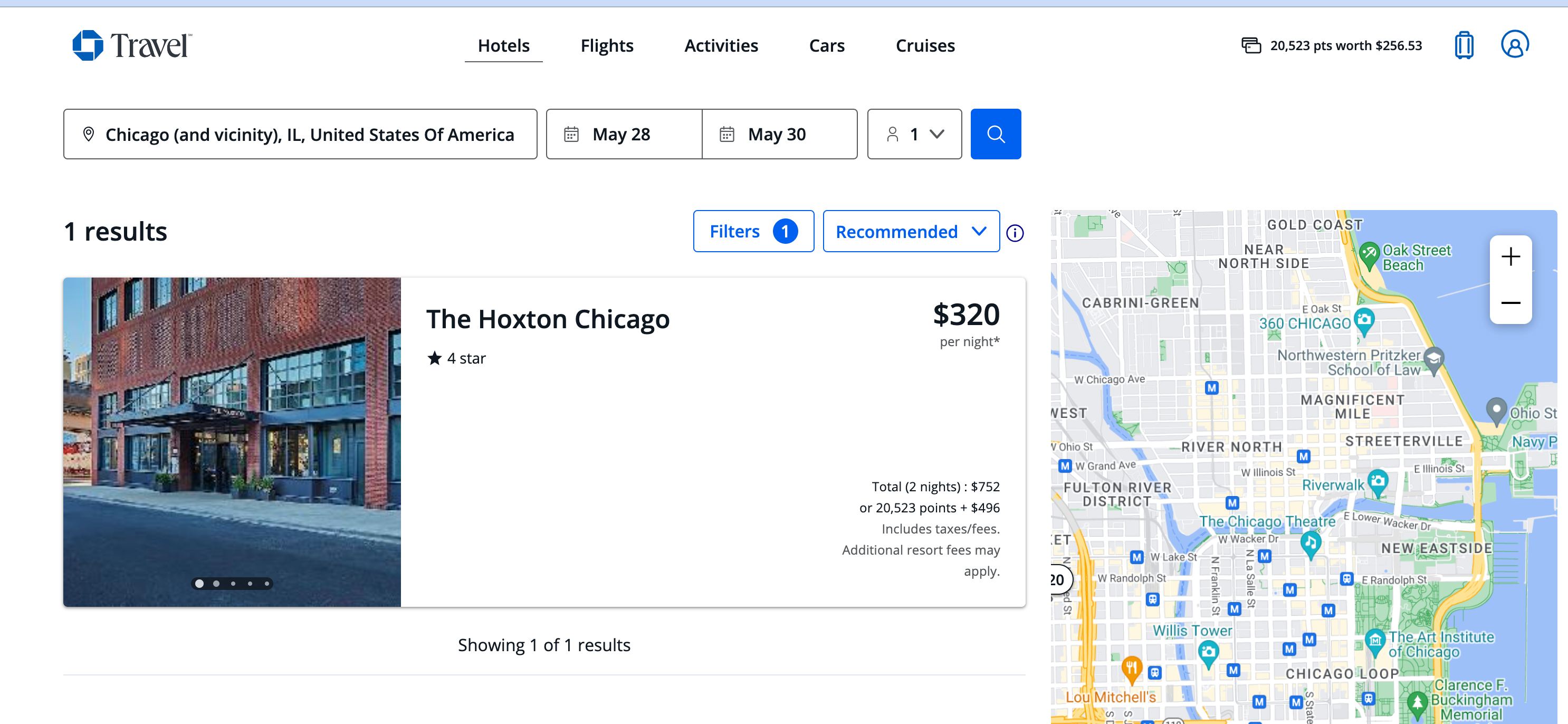Click the Chicago destination input field
Viewport: 1568px width, 724px height.
300,134
